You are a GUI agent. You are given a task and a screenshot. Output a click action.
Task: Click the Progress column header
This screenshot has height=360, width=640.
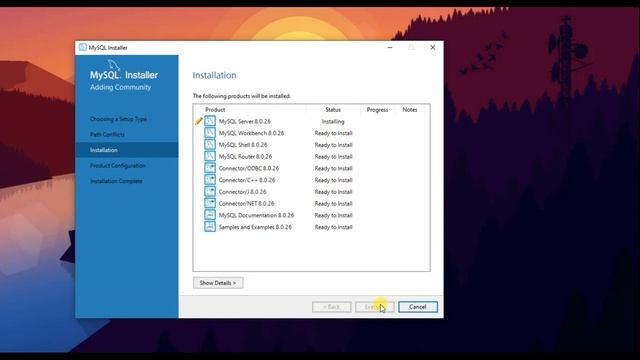[x=377, y=110]
